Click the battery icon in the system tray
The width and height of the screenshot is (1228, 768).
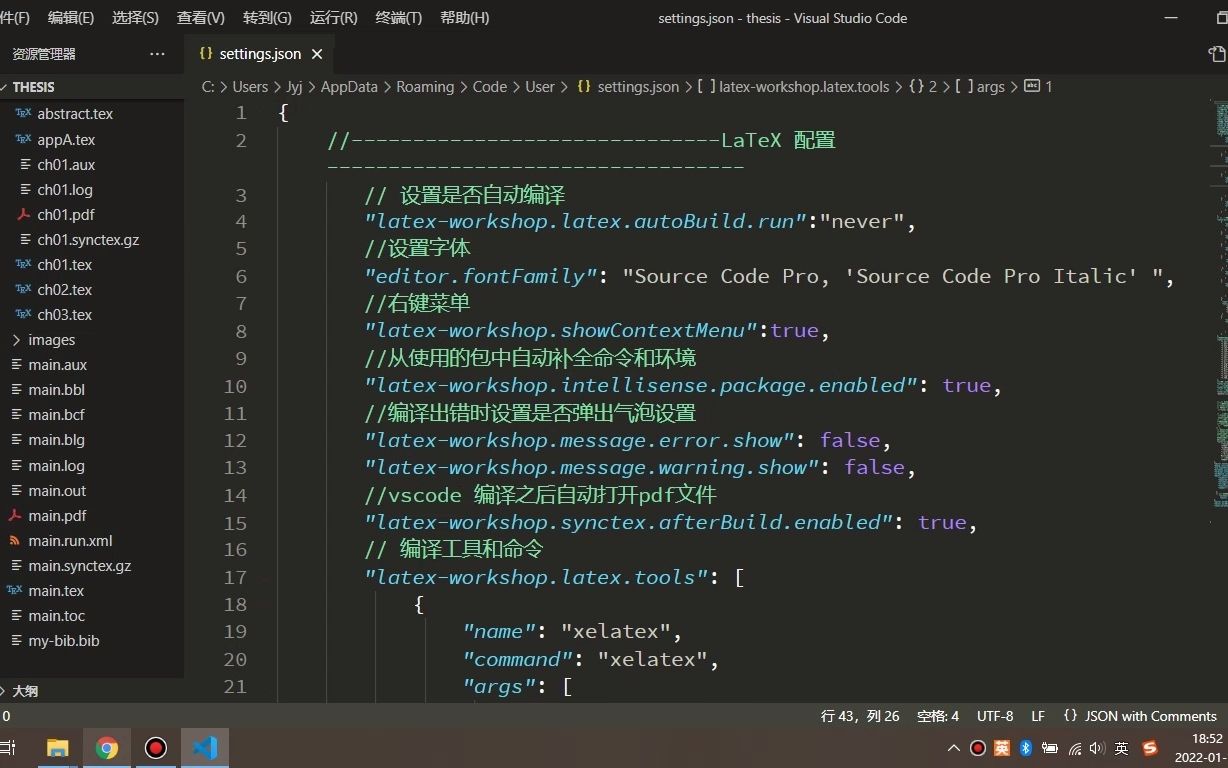[1050, 748]
